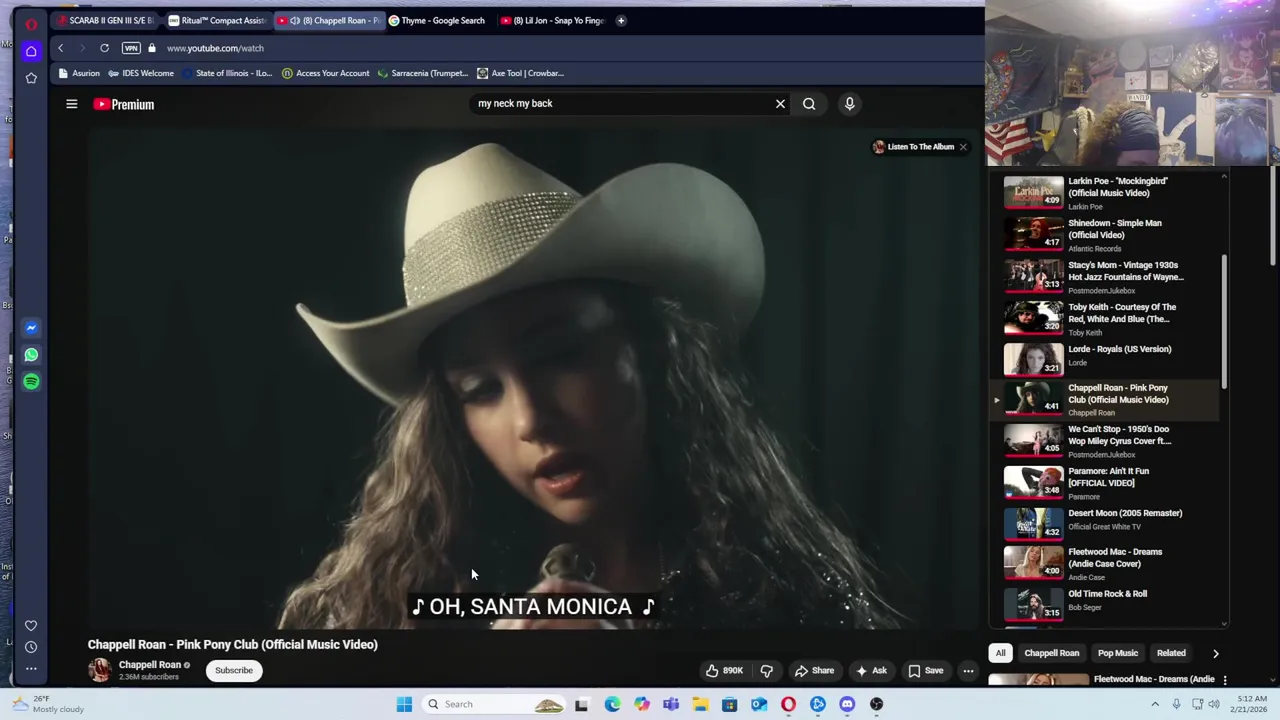The height and width of the screenshot is (720, 1280).
Task: Open Opera sidebar home icon
Action: (x=31, y=51)
